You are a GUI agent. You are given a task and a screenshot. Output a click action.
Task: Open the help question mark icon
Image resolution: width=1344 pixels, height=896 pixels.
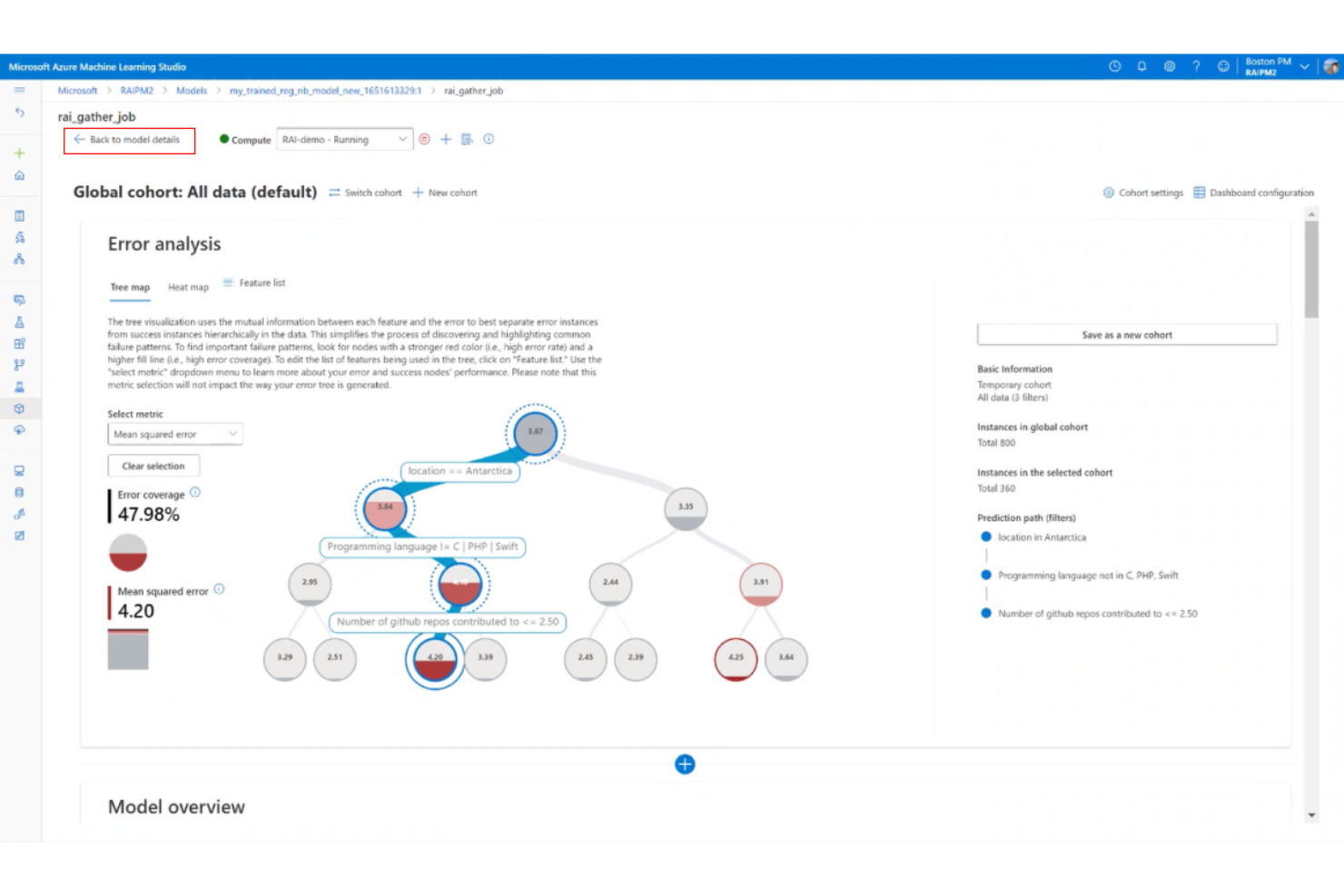[1196, 66]
